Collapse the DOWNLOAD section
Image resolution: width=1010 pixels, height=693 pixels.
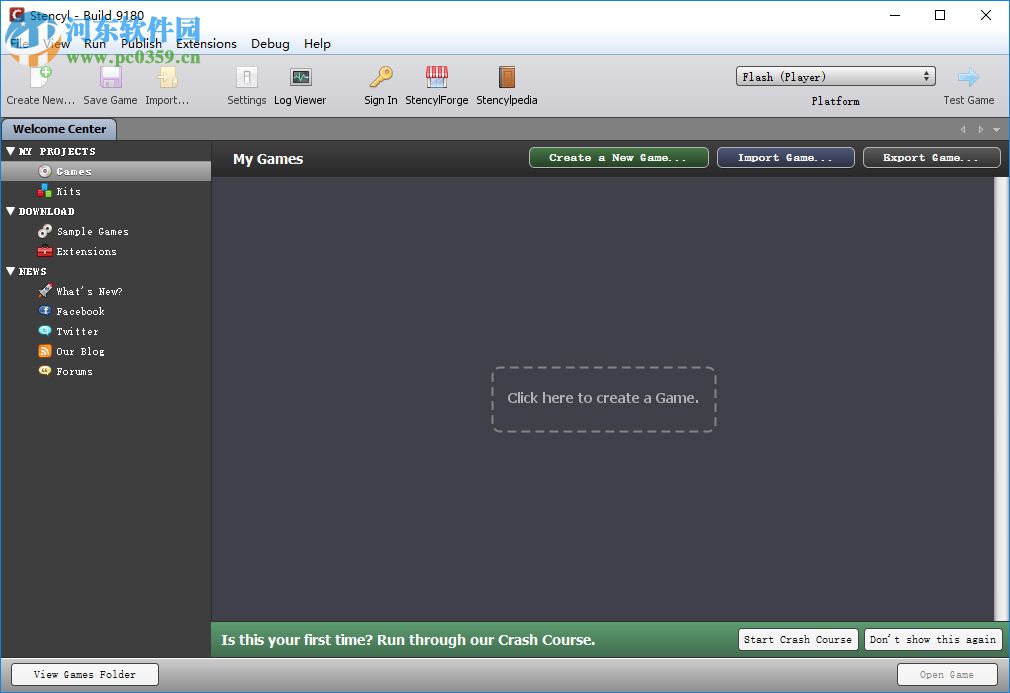pyautogui.click(x=10, y=211)
